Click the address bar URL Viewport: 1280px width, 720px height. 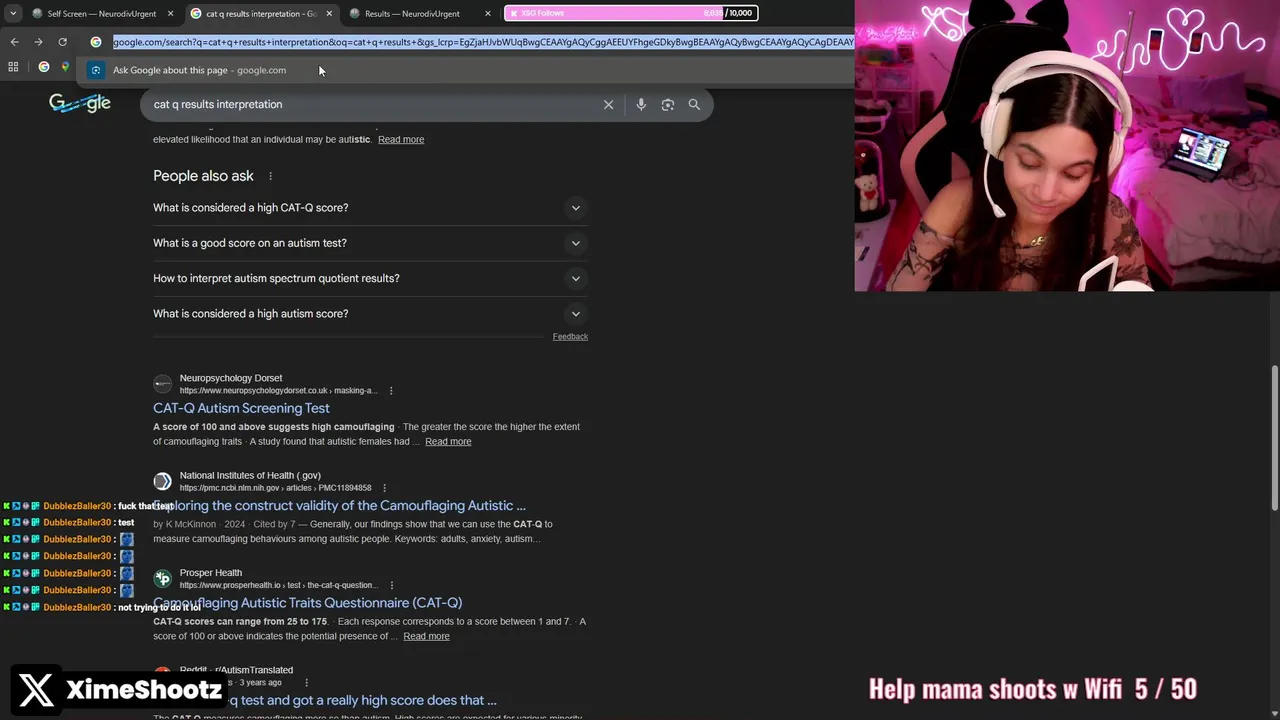coord(483,42)
